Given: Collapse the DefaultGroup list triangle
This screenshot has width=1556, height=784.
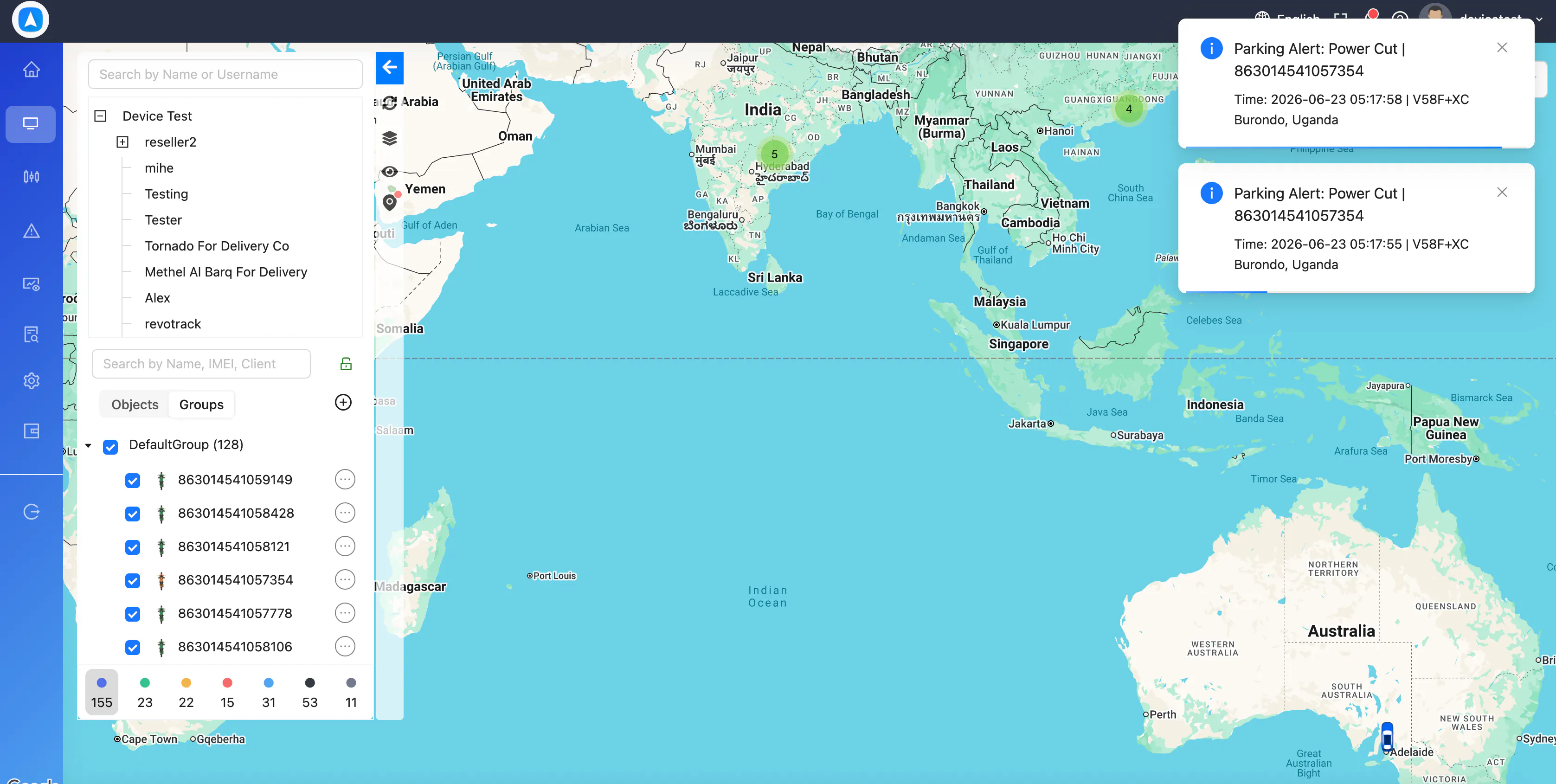Looking at the screenshot, I should 88,446.
